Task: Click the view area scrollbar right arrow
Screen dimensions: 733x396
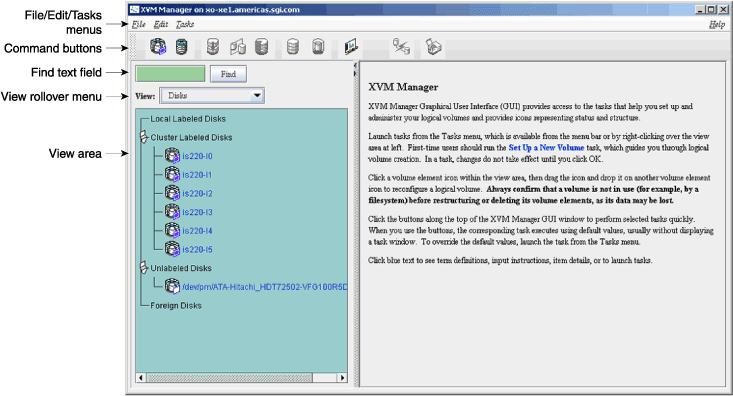Action: (342, 377)
